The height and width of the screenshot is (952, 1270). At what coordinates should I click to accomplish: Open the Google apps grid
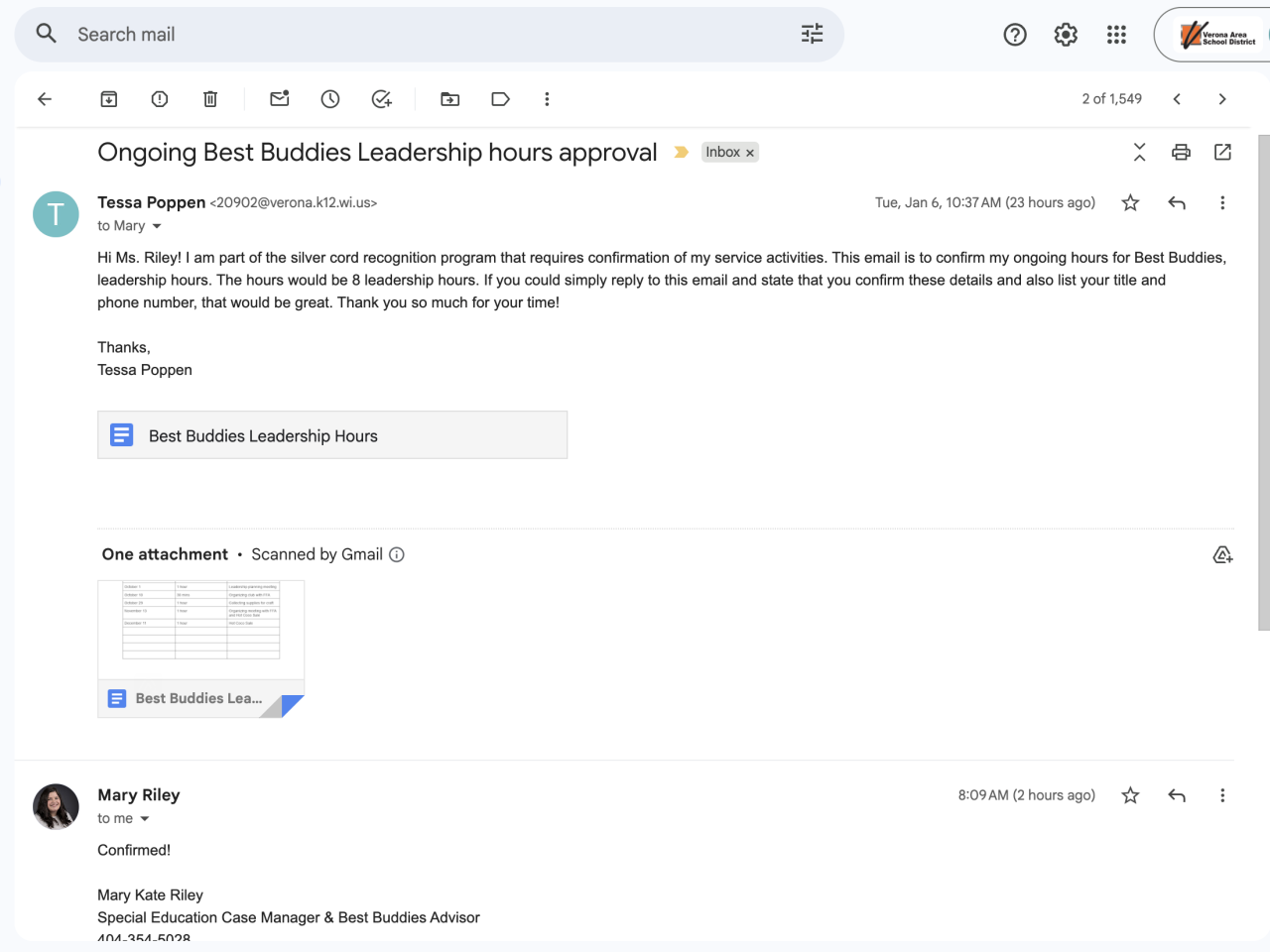(1116, 35)
